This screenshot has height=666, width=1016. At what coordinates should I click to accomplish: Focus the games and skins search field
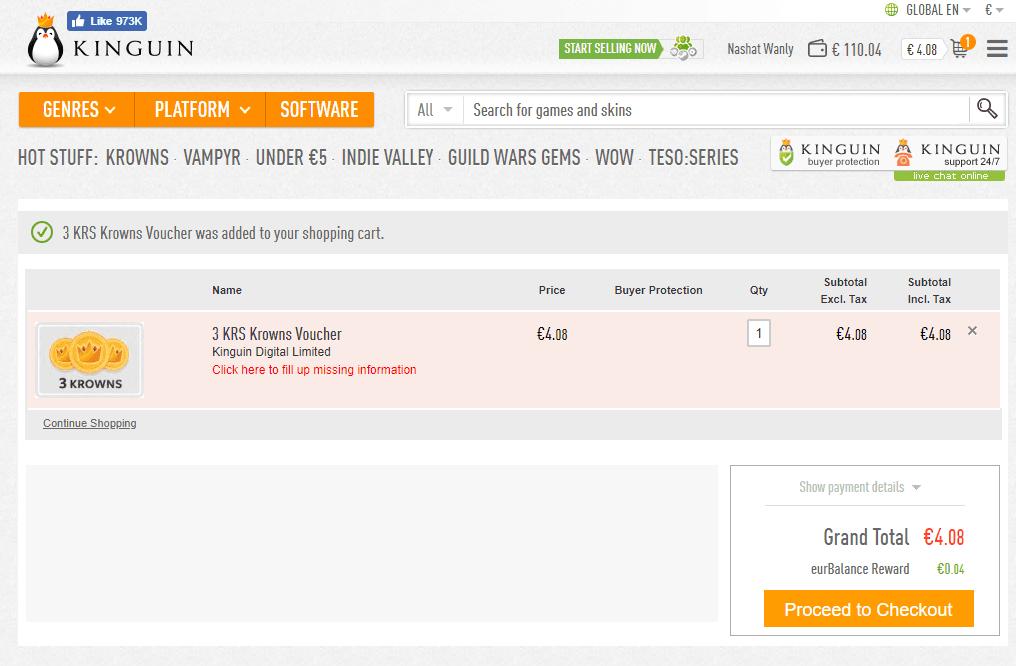coord(716,110)
